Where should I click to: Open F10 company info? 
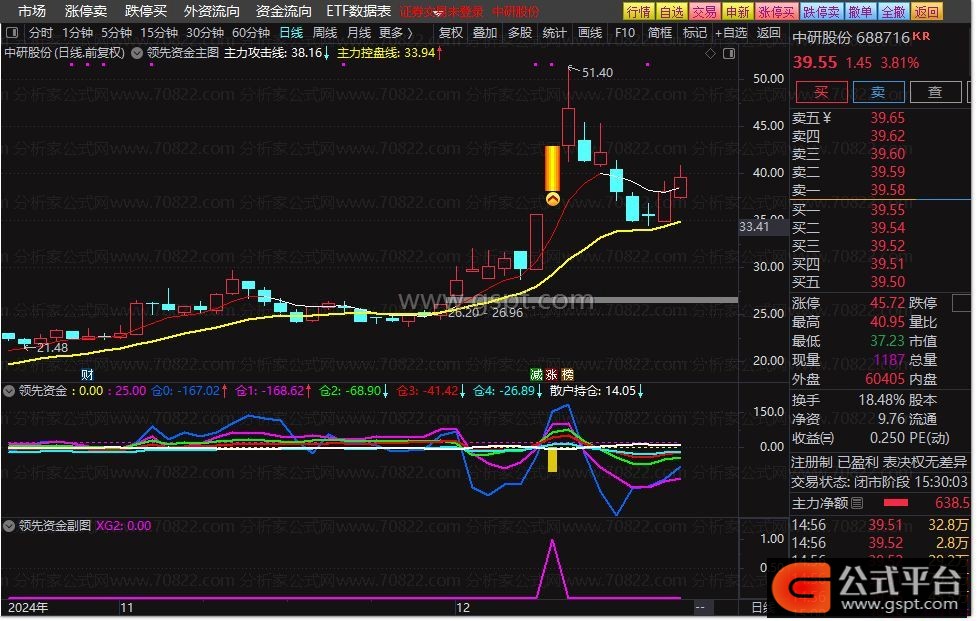pyautogui.click(x=625, y=32)
